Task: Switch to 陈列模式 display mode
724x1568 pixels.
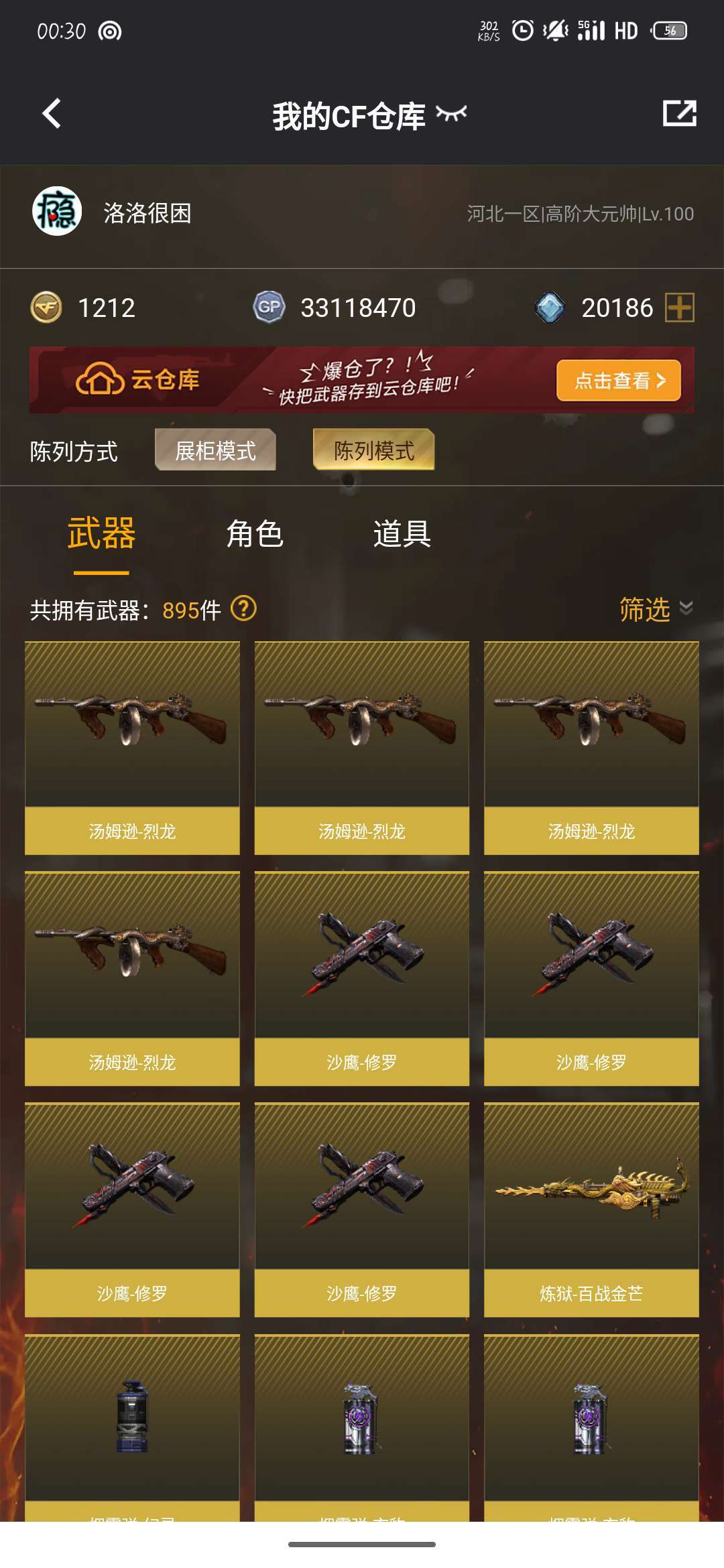Action: click(373, 450)
